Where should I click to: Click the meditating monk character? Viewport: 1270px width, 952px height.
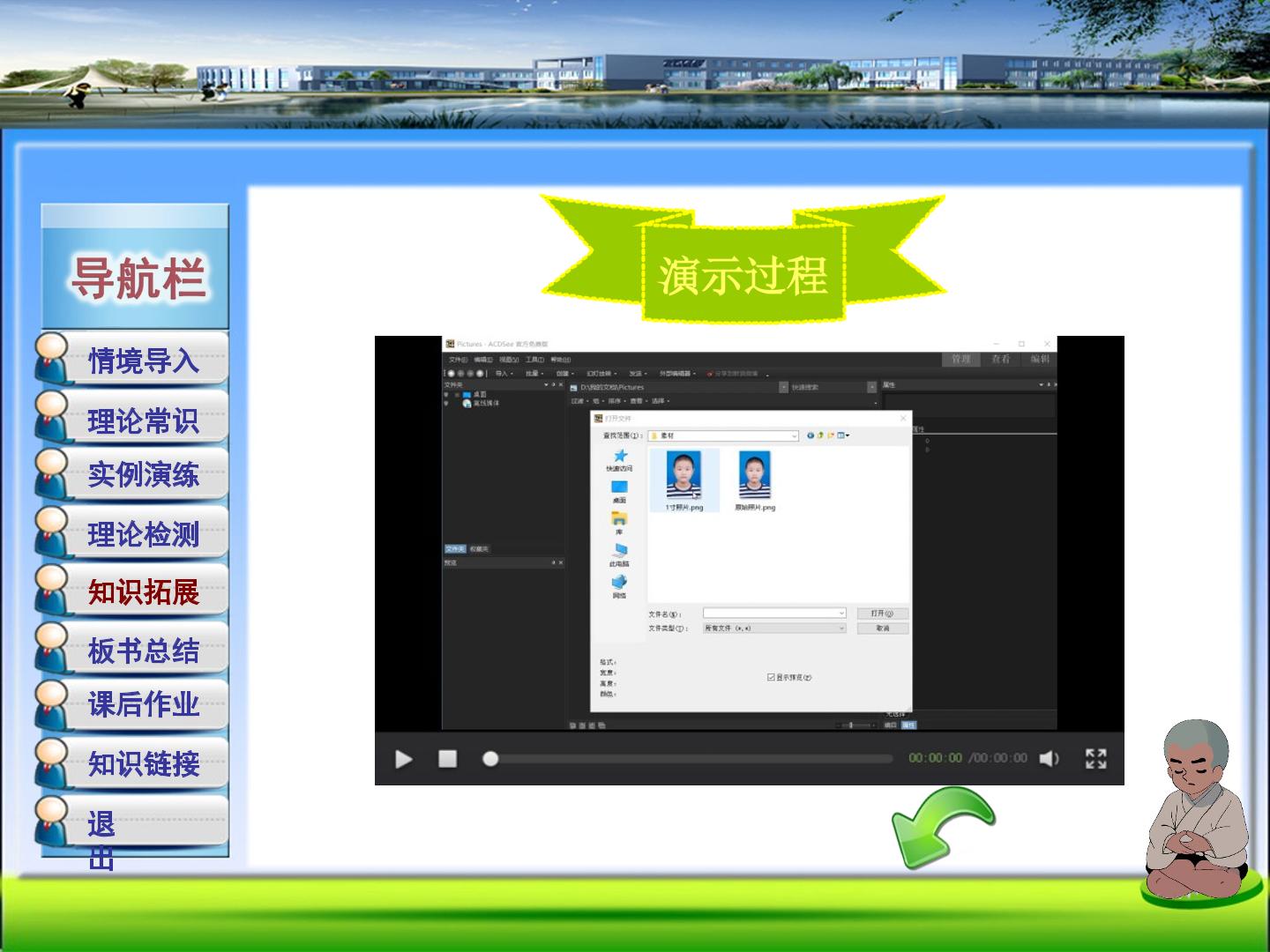click(x=1197, y=811)
